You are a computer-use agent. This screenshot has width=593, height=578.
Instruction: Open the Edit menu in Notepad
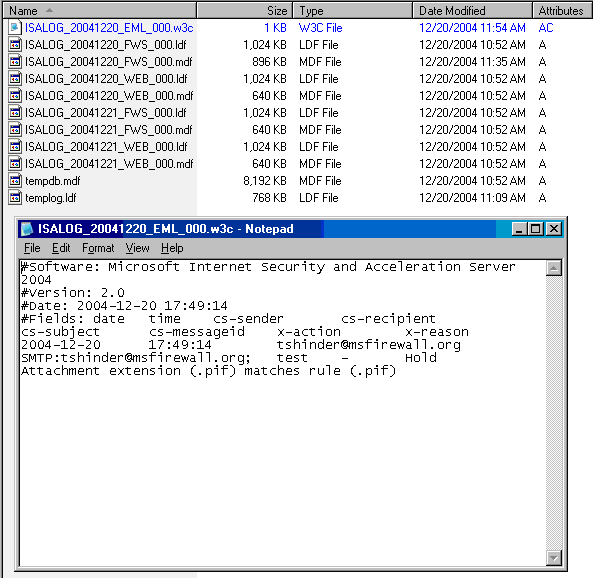point(61,248)
